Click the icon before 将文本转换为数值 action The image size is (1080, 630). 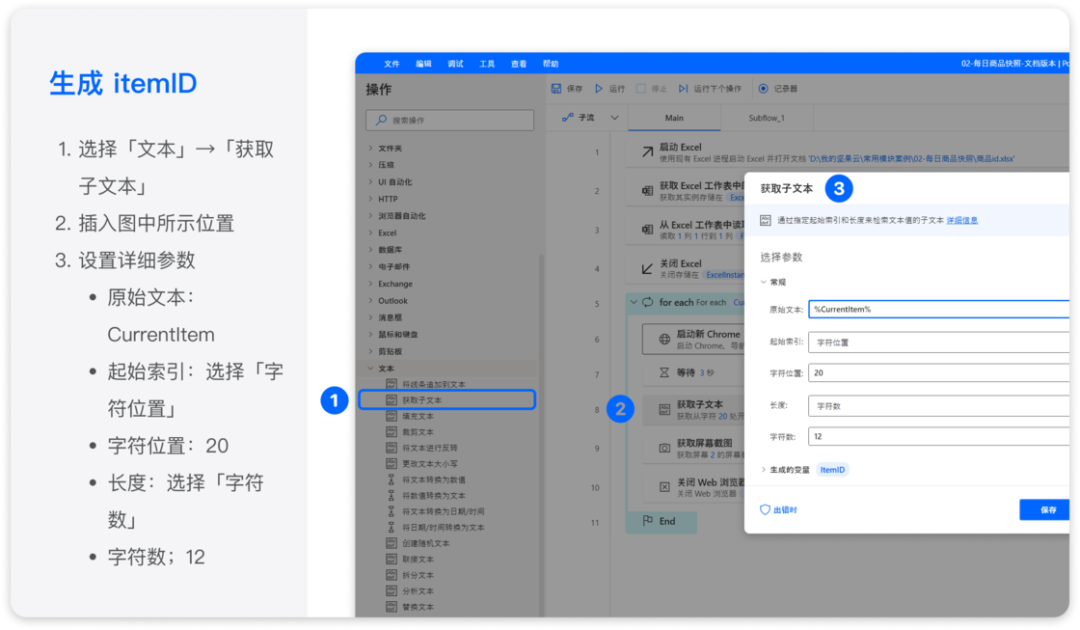point(391,479)
